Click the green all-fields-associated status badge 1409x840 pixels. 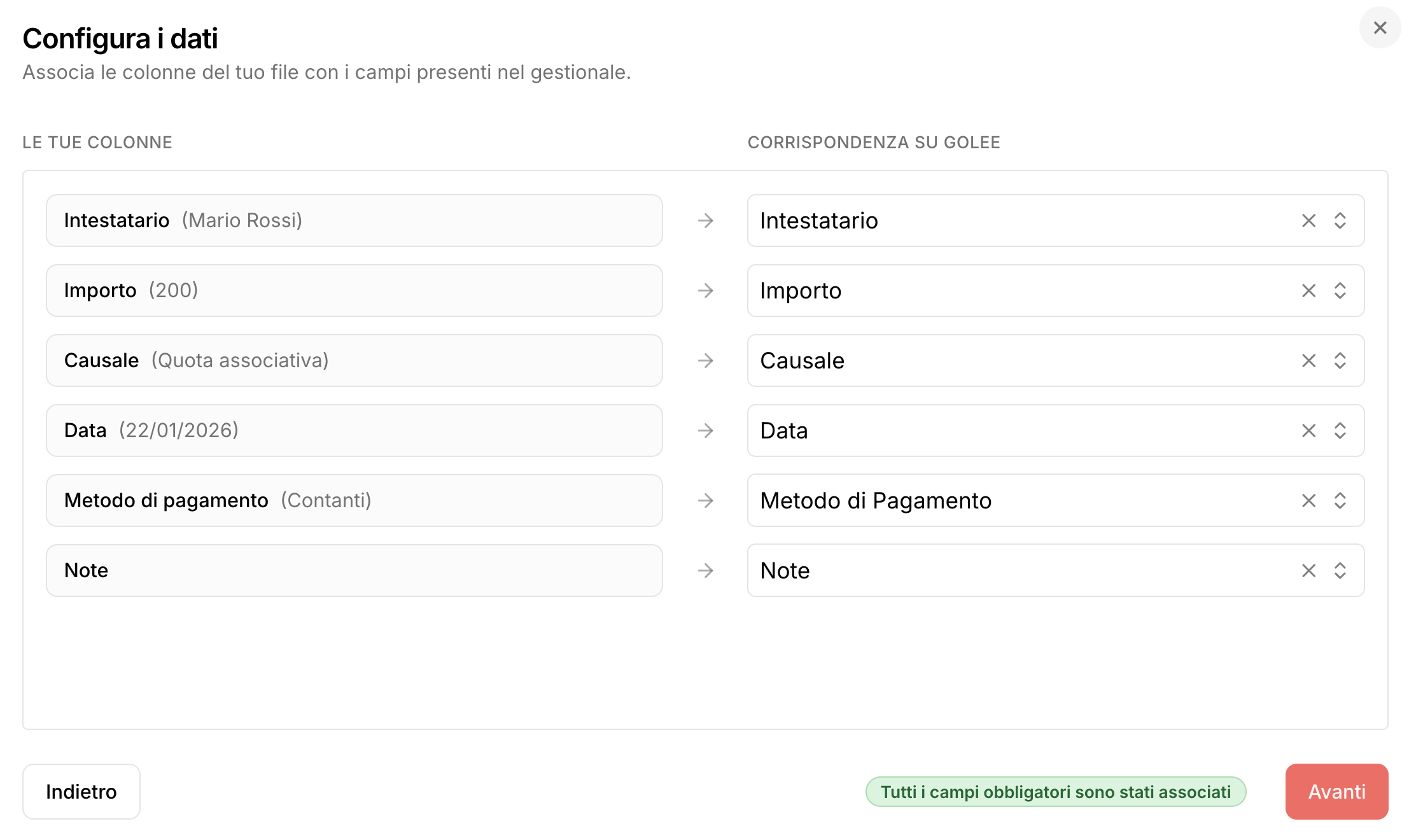pyautogui.click(x=1055, y=792)
